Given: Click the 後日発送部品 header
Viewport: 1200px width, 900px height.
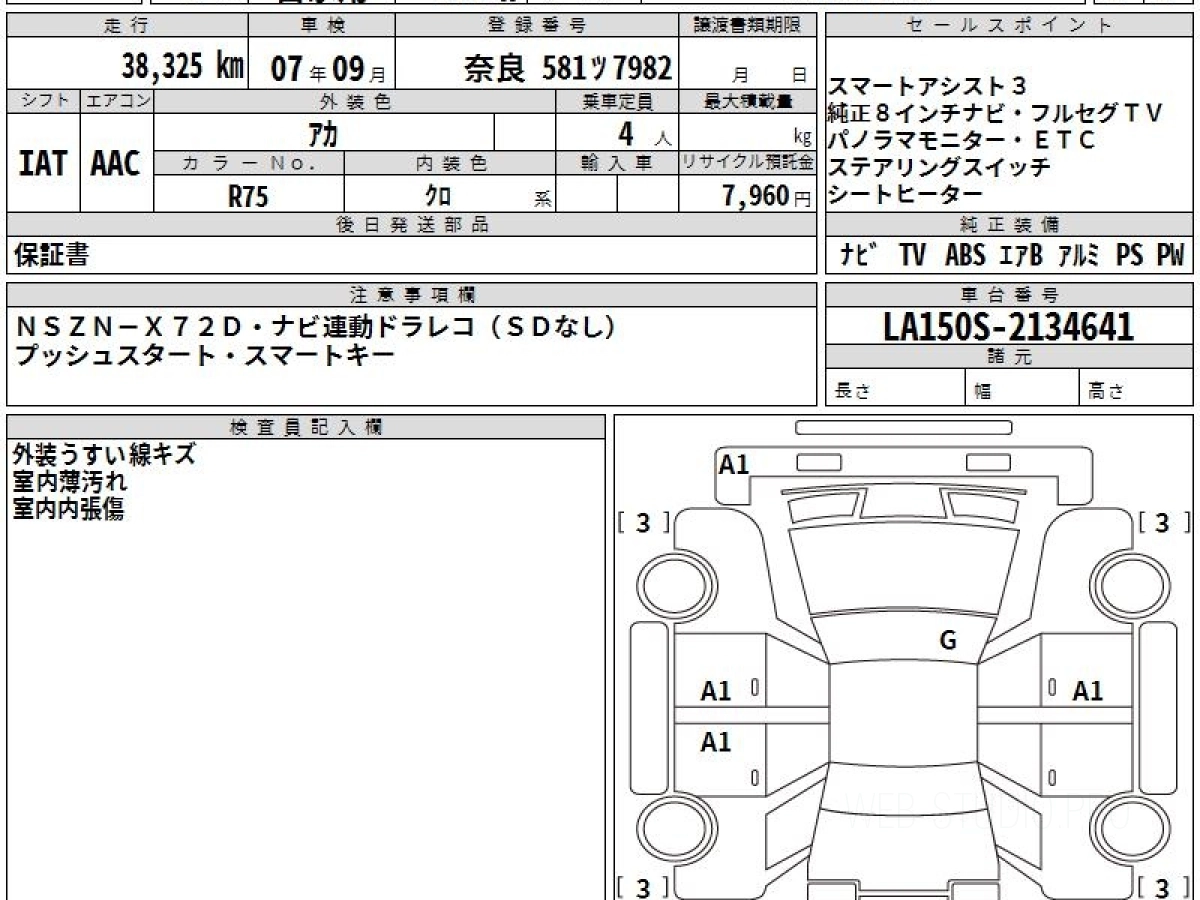Looking at the screenshot, I should coord(411,225).
